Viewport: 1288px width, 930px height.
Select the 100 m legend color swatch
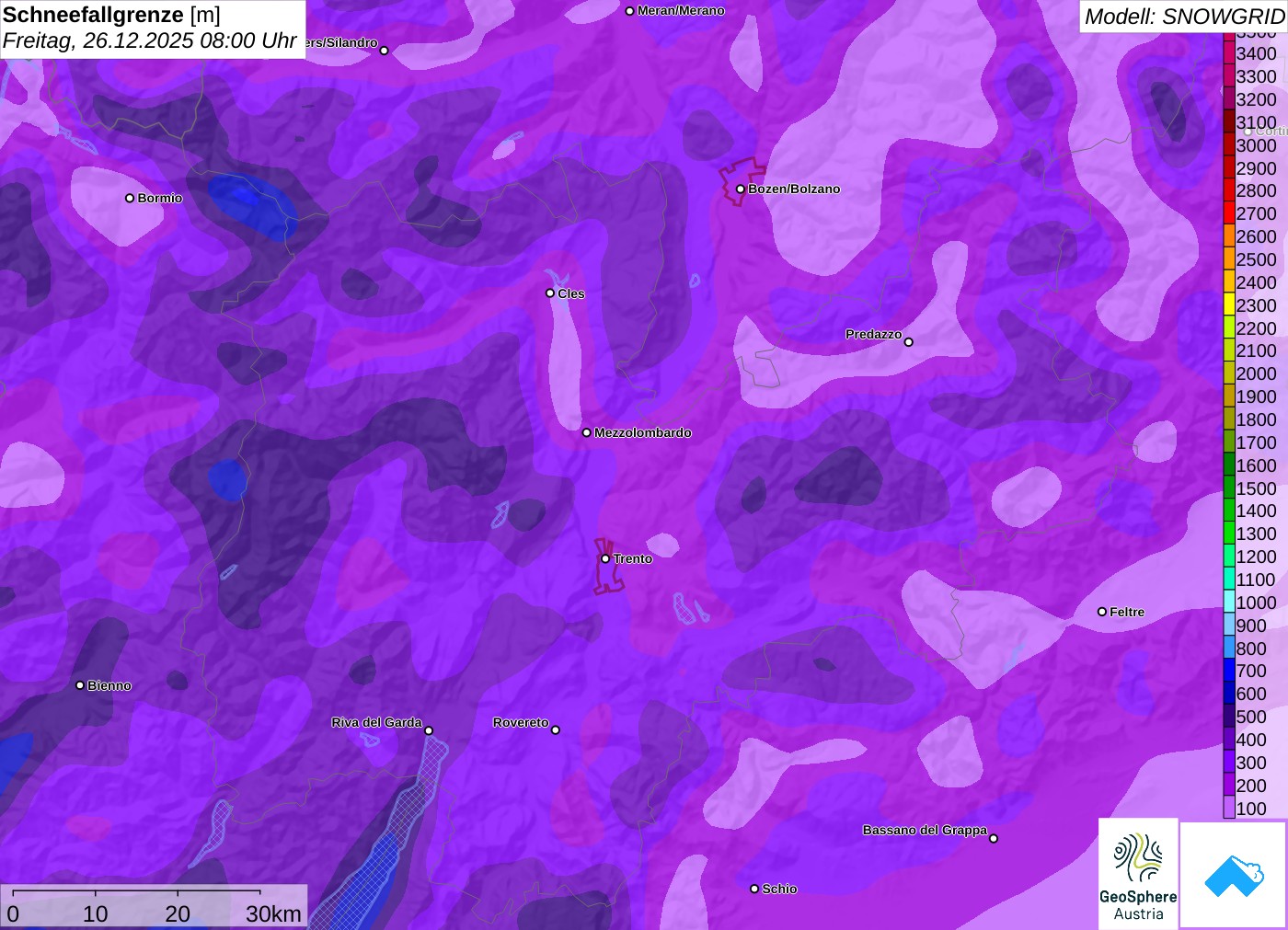pos(1229,809)
